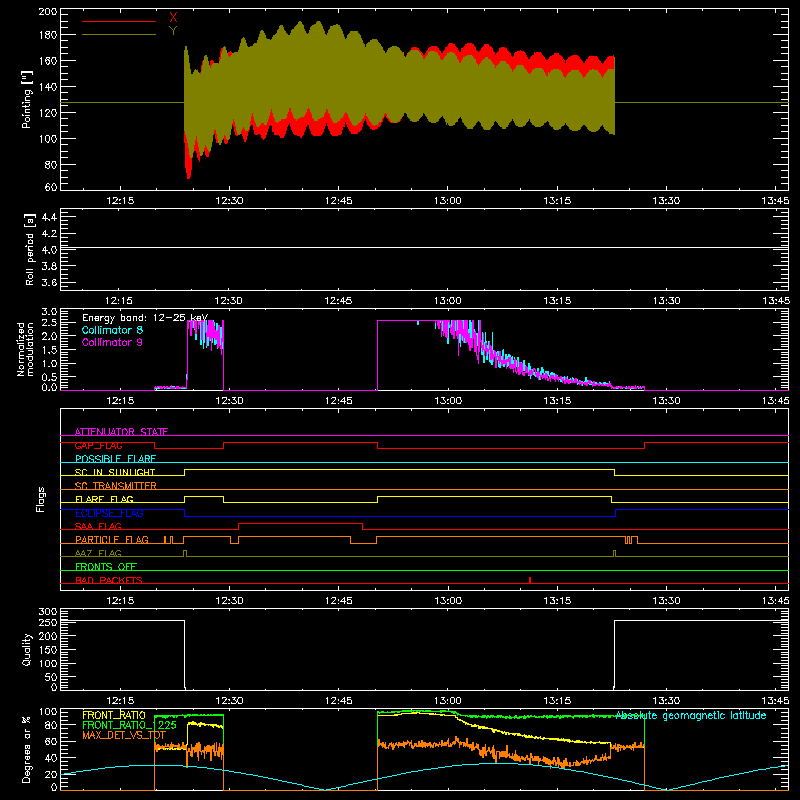The height and width of the screenshot is (800, 800).
Task: Select the FLARE_FLAG label
Action: pyautogui.click(x=104, y=499)
